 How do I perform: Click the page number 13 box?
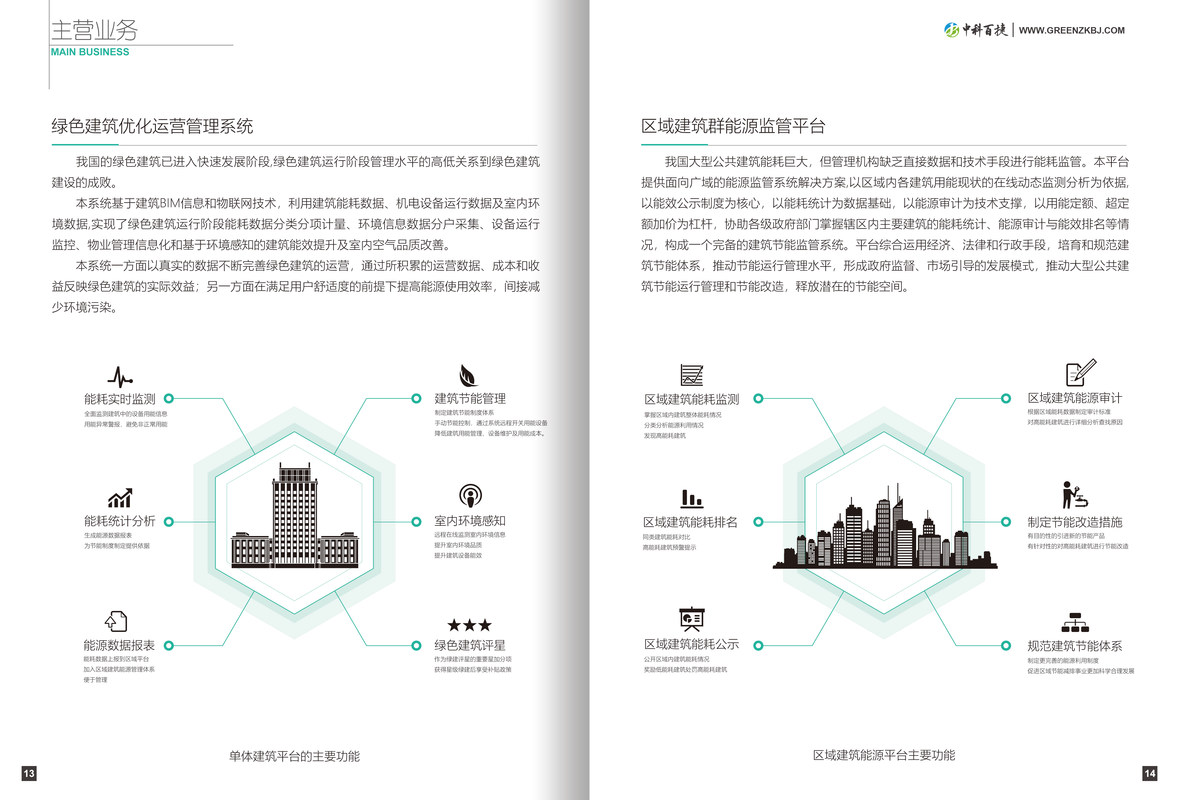29,773
